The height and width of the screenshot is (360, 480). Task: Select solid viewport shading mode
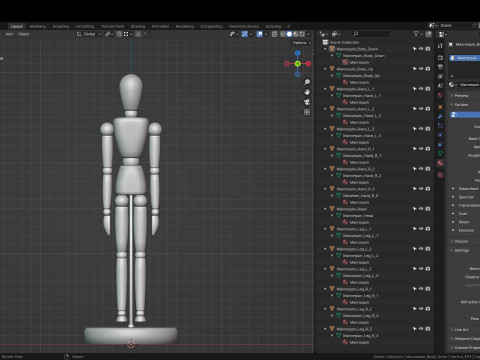click(x=289, y=34)
